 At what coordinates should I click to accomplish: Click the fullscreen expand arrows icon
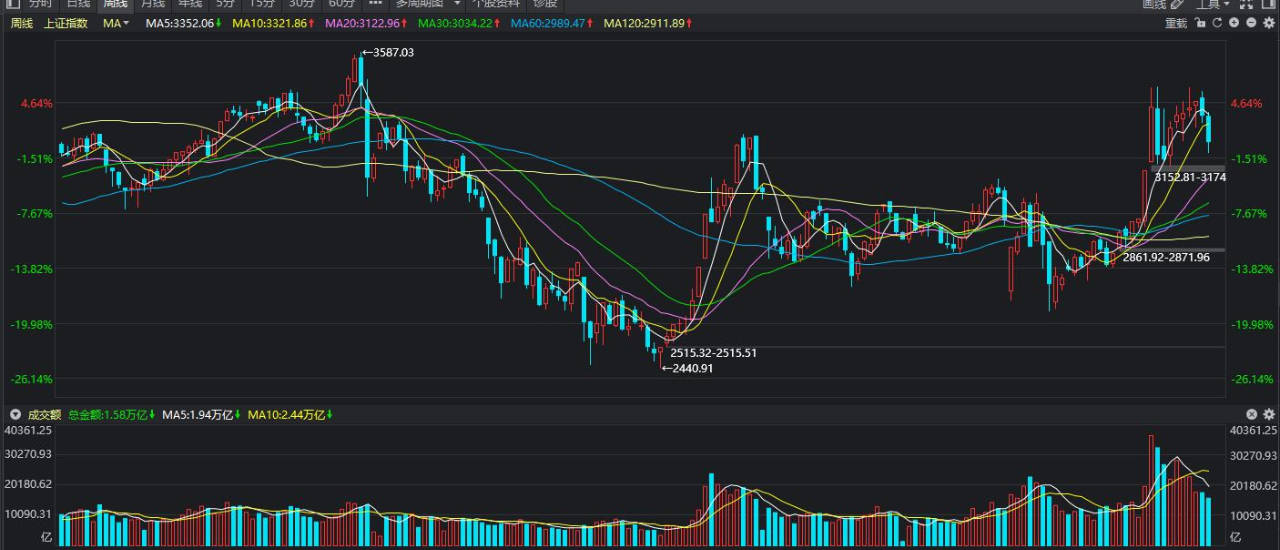1246,4
